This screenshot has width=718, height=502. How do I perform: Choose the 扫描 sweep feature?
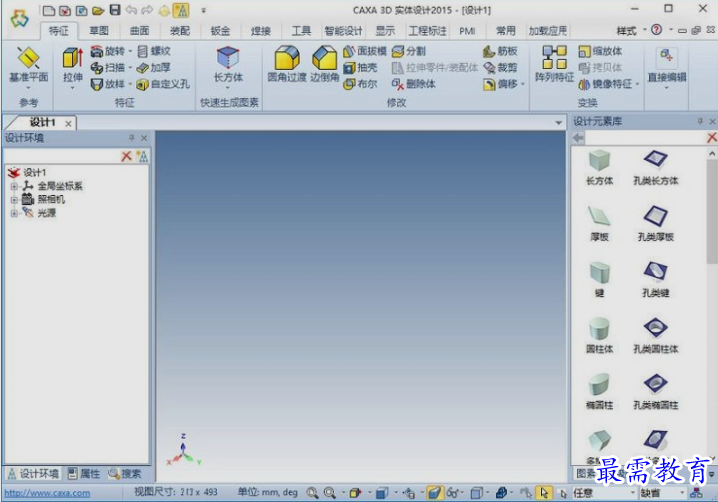pos(108,67)
